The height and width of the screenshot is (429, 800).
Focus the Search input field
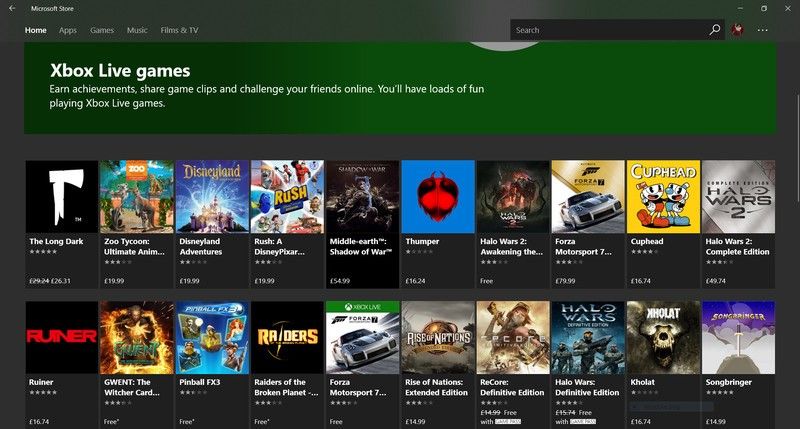tap(610, 30)
